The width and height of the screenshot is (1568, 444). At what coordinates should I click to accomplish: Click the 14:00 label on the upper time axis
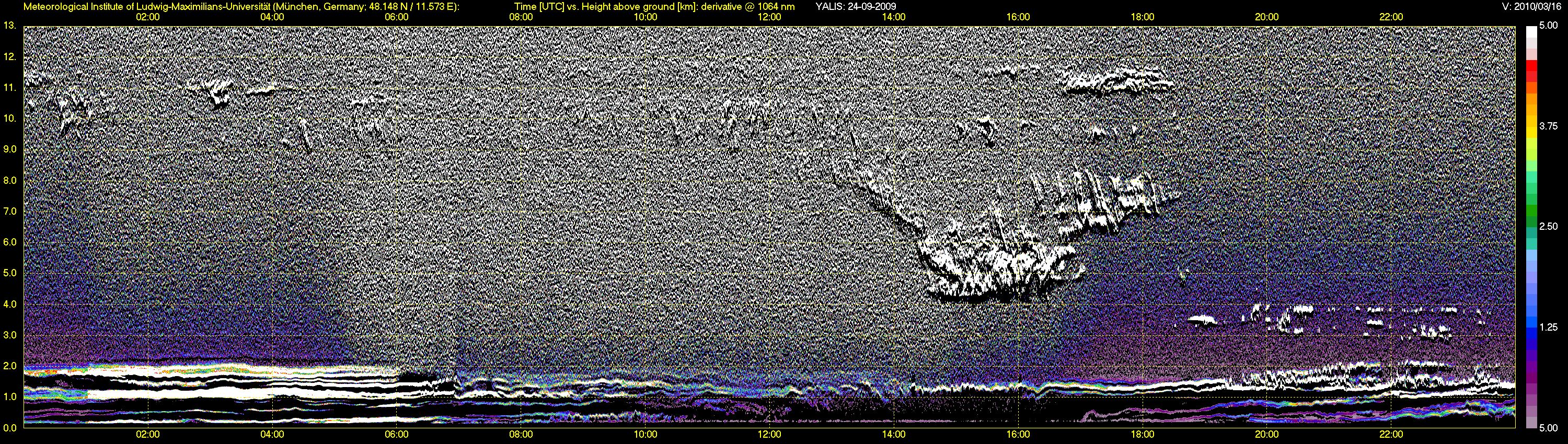click(x=894, y=17)
